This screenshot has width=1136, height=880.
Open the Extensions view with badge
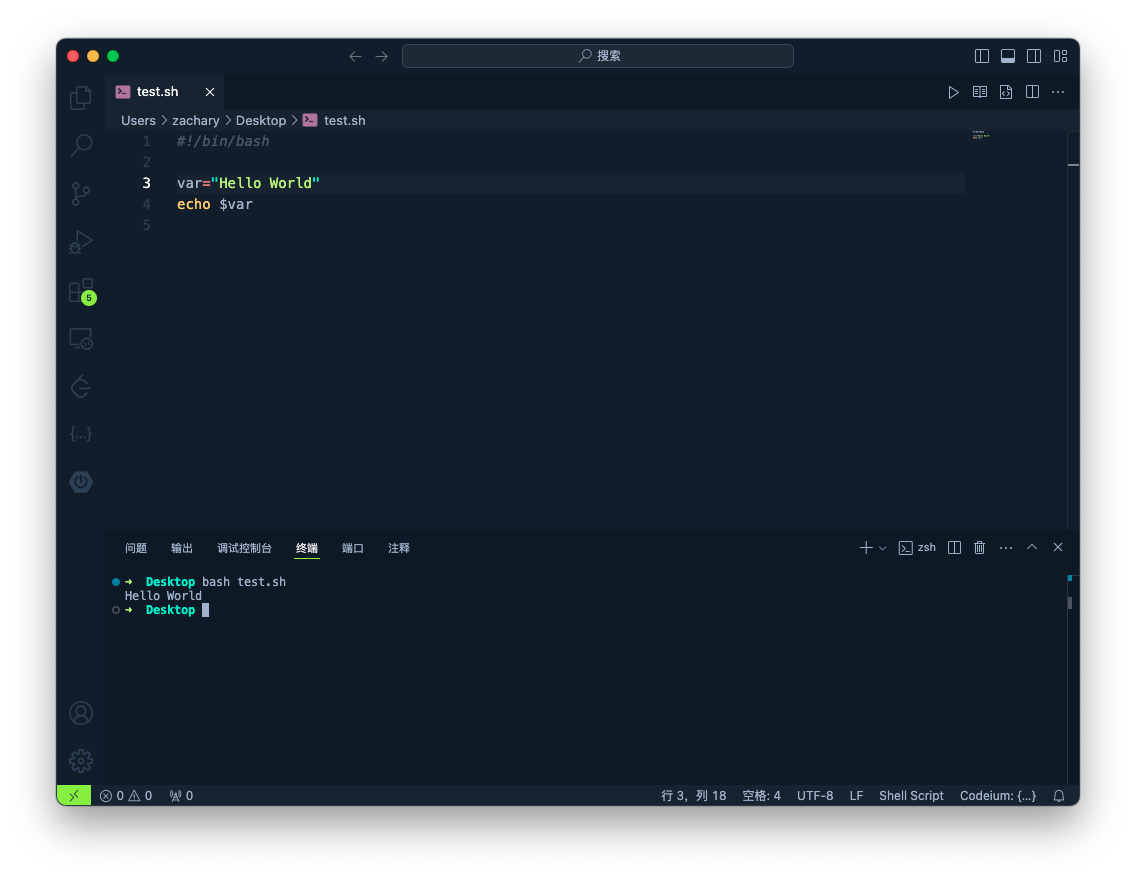[81, 290]
